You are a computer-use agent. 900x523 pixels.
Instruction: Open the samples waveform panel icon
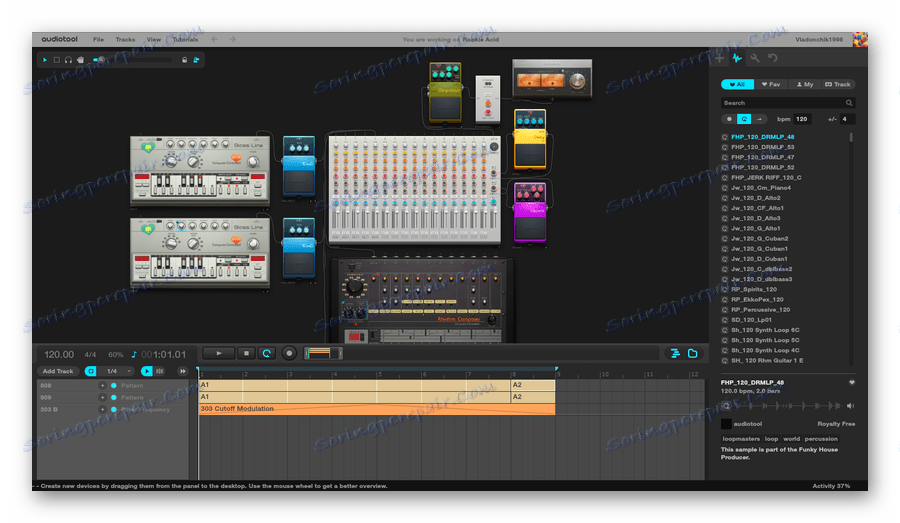[x=736, y=58]
